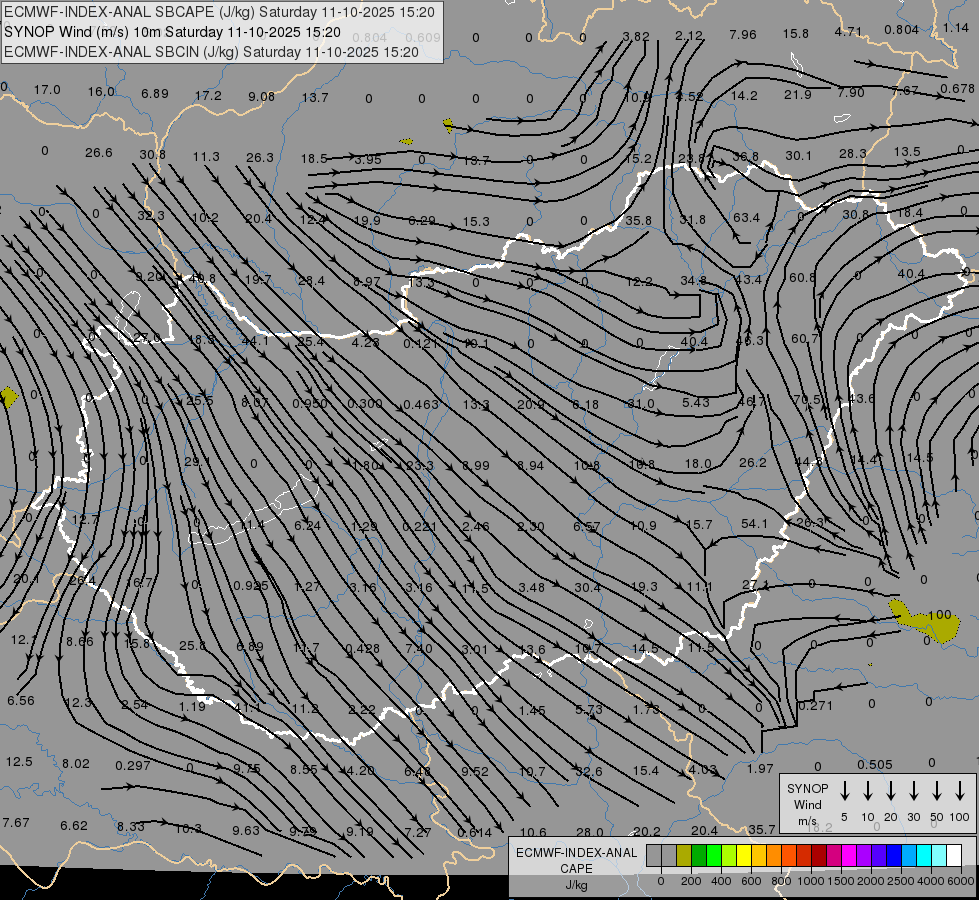Click the grid value 32.6 on the map
979x900 pixels.
[x=589, y=771]
